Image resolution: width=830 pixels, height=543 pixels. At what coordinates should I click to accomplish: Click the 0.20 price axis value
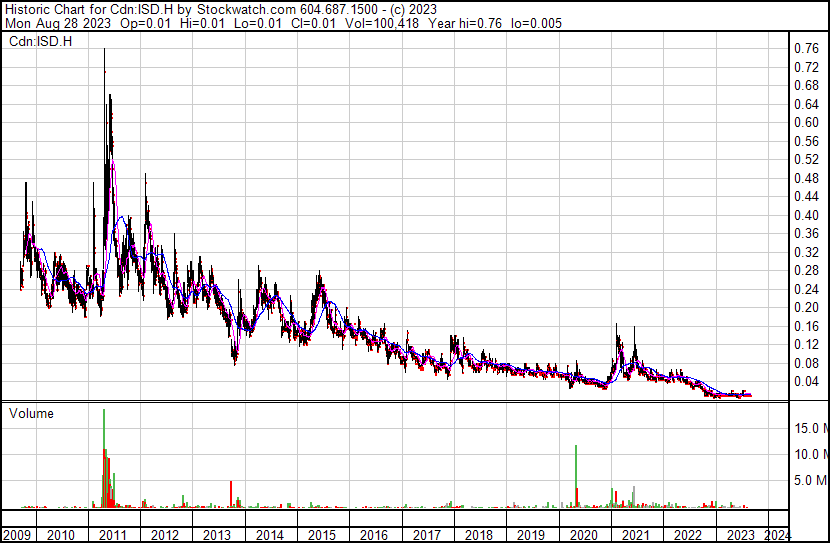point(807,307)
